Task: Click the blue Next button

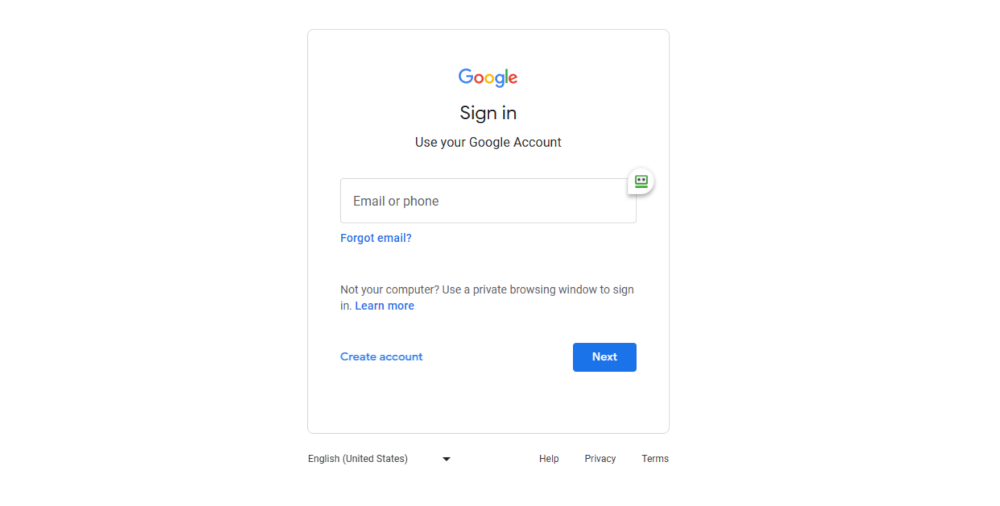Action: (605, 357)
